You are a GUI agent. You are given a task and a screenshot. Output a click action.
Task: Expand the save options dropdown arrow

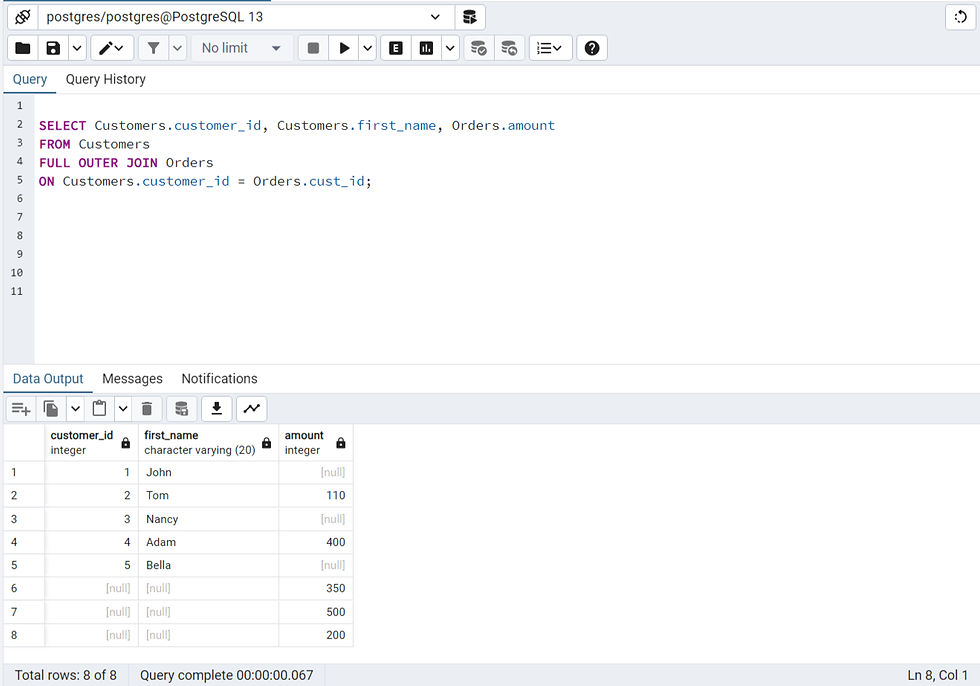click(77, 48)
